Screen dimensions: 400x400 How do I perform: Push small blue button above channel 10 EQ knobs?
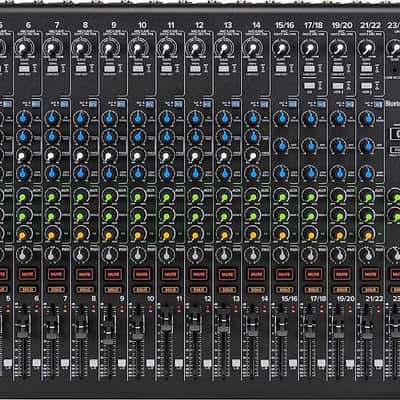(150, 104)
